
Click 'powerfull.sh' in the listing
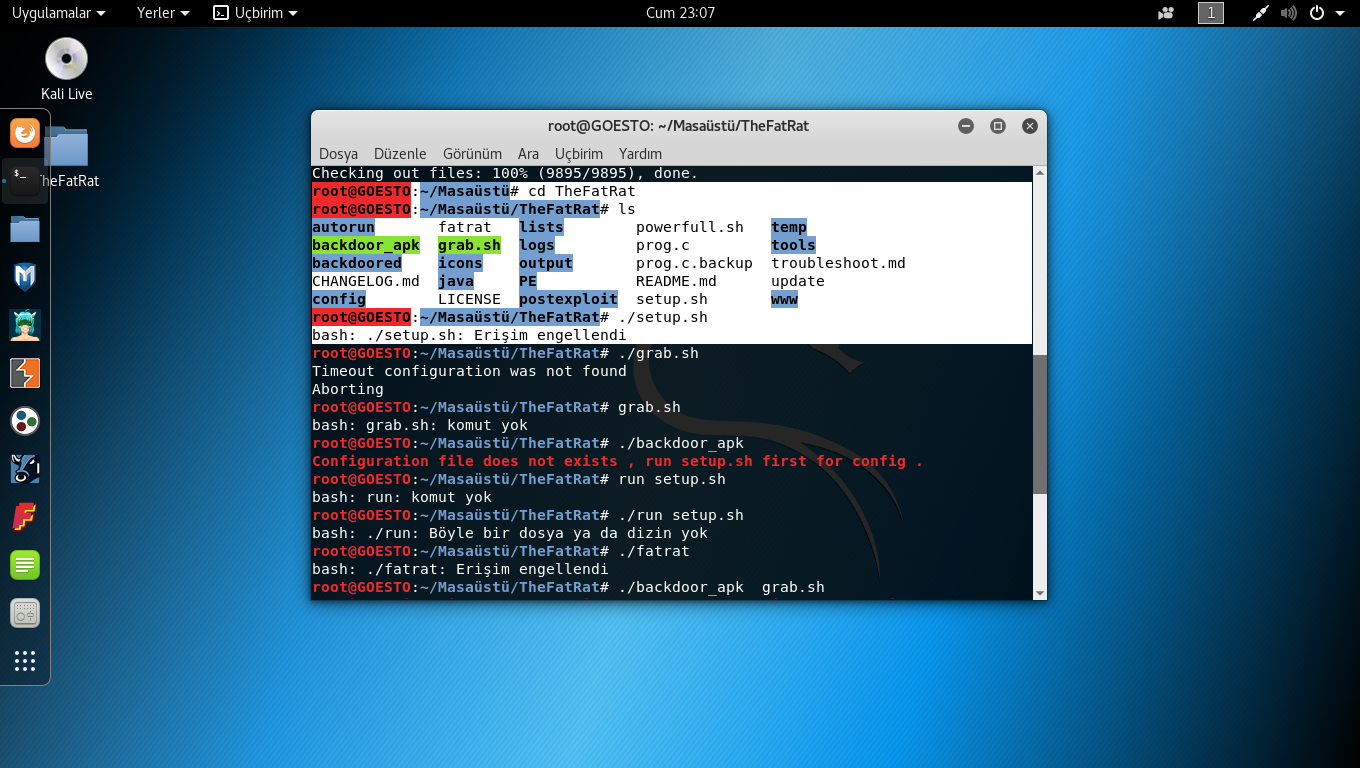coord(690,227)
